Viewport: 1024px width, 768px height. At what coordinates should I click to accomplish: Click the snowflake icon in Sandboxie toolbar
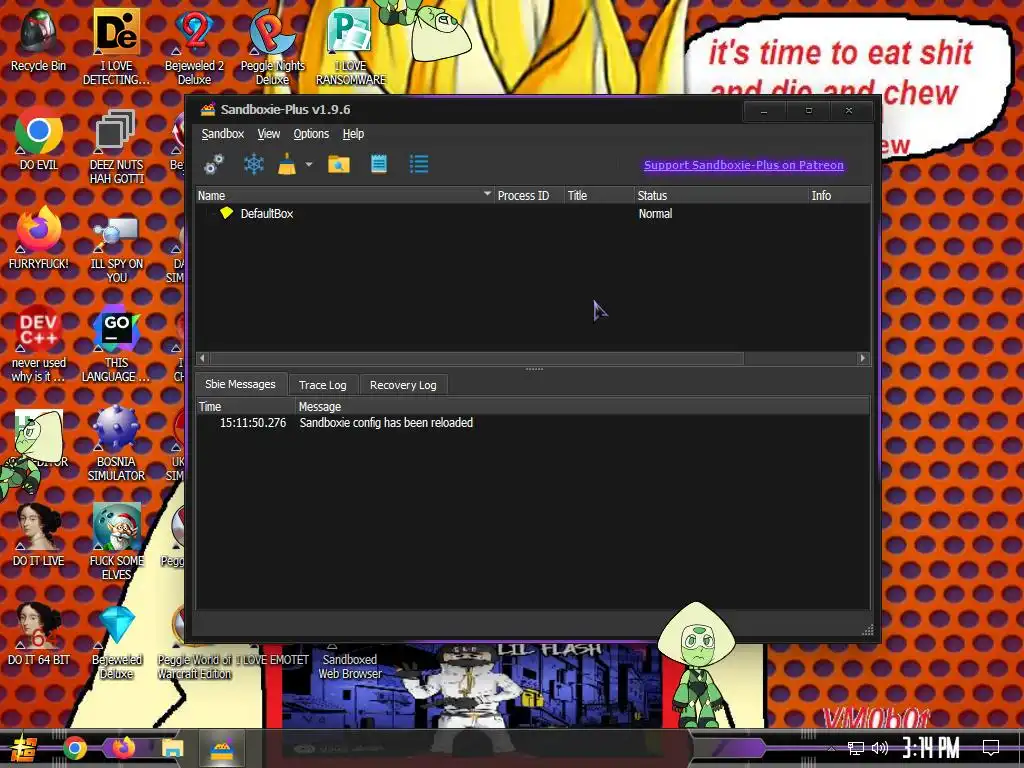tap(253, 164)
